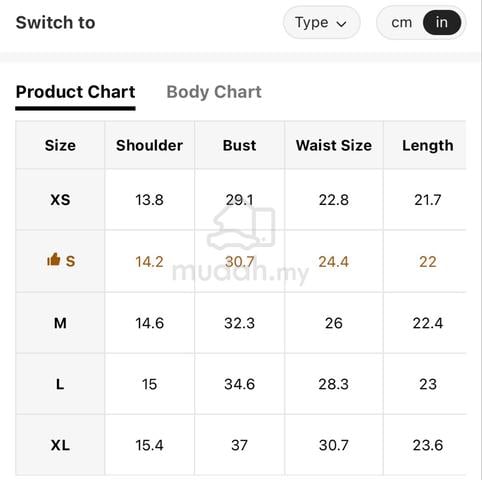Viewport: 482px width, 480px height.
Task: Select the recommended S size label
Action: click(x=70, y=261)
